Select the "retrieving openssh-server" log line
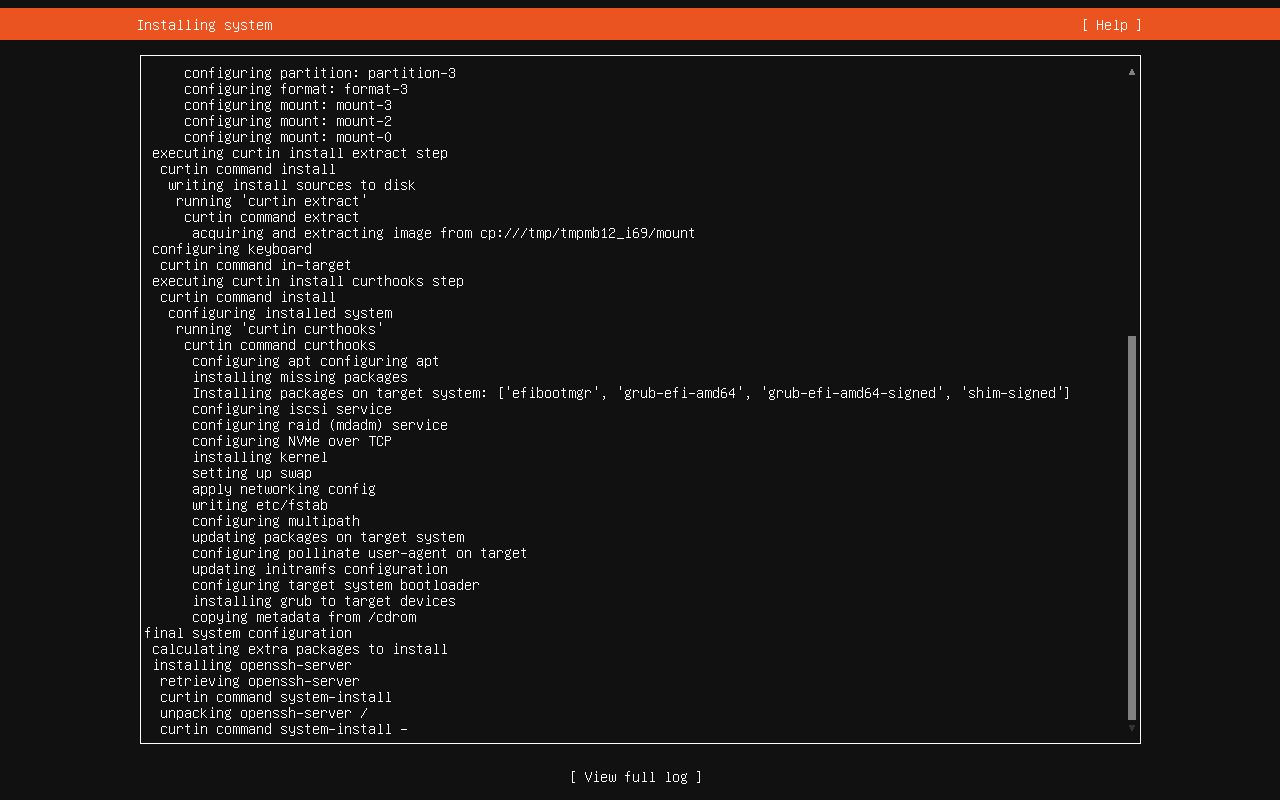This screenshot has height=800, width=1280. [259, 681]
